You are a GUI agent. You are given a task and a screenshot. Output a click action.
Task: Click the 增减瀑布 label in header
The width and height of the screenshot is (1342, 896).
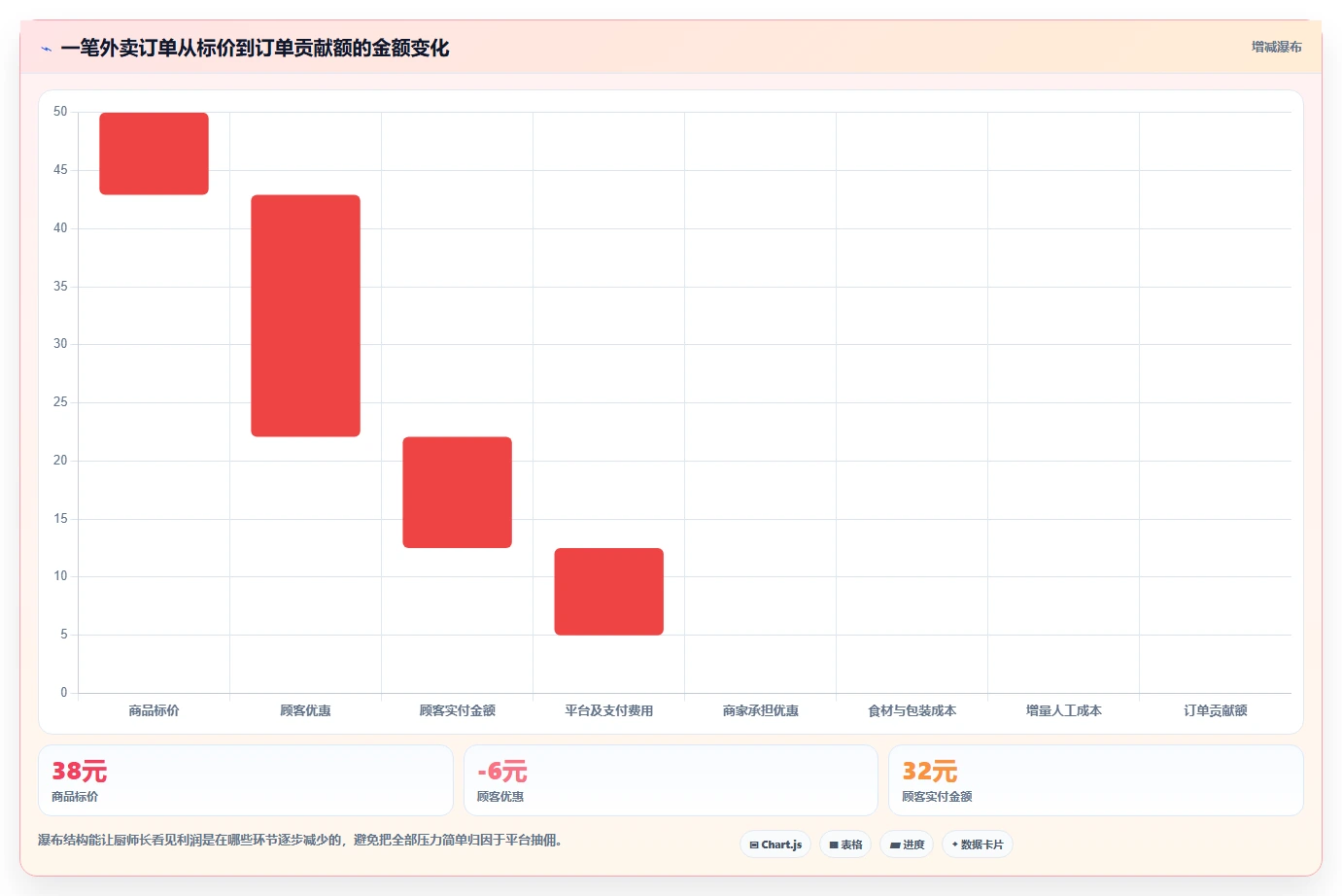[1276, 47]
